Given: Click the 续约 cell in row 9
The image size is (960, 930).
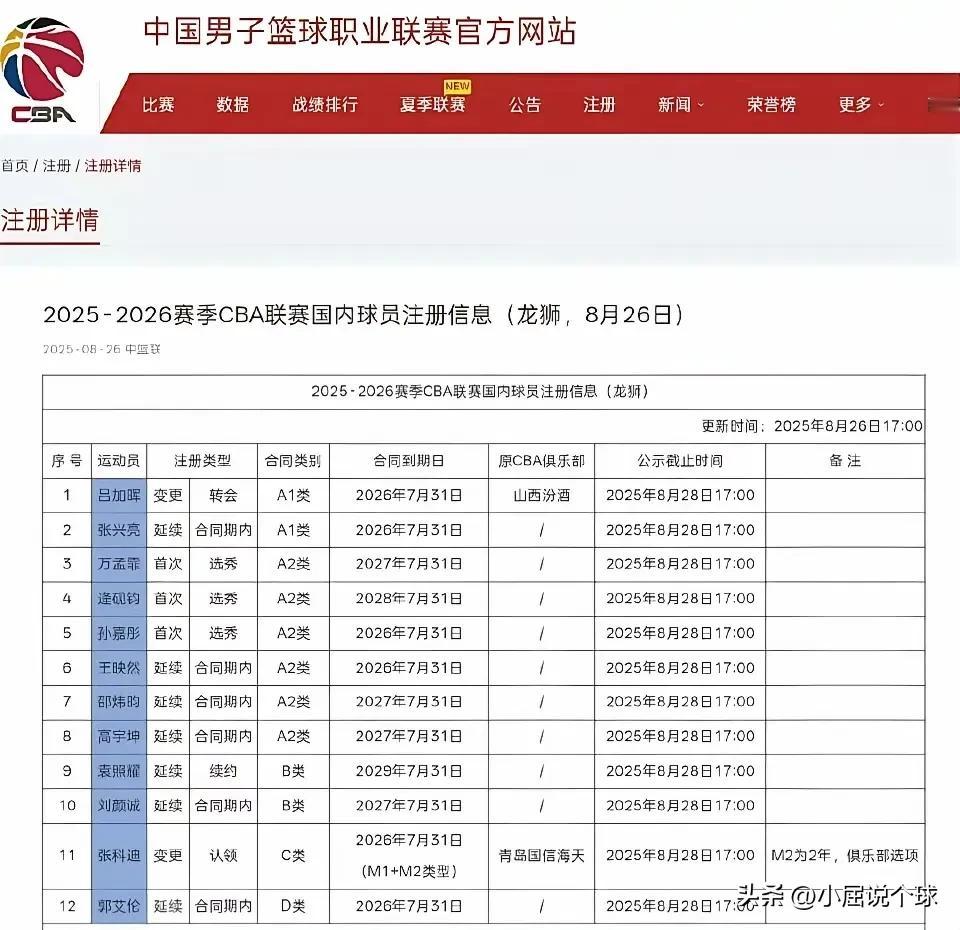Looking at the screenshot, I should coord(223,771).
